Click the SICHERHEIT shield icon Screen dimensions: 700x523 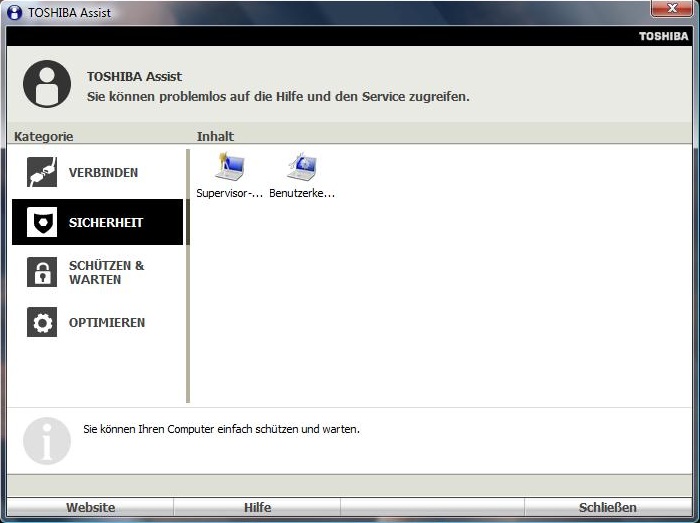(x=42, y=222)
